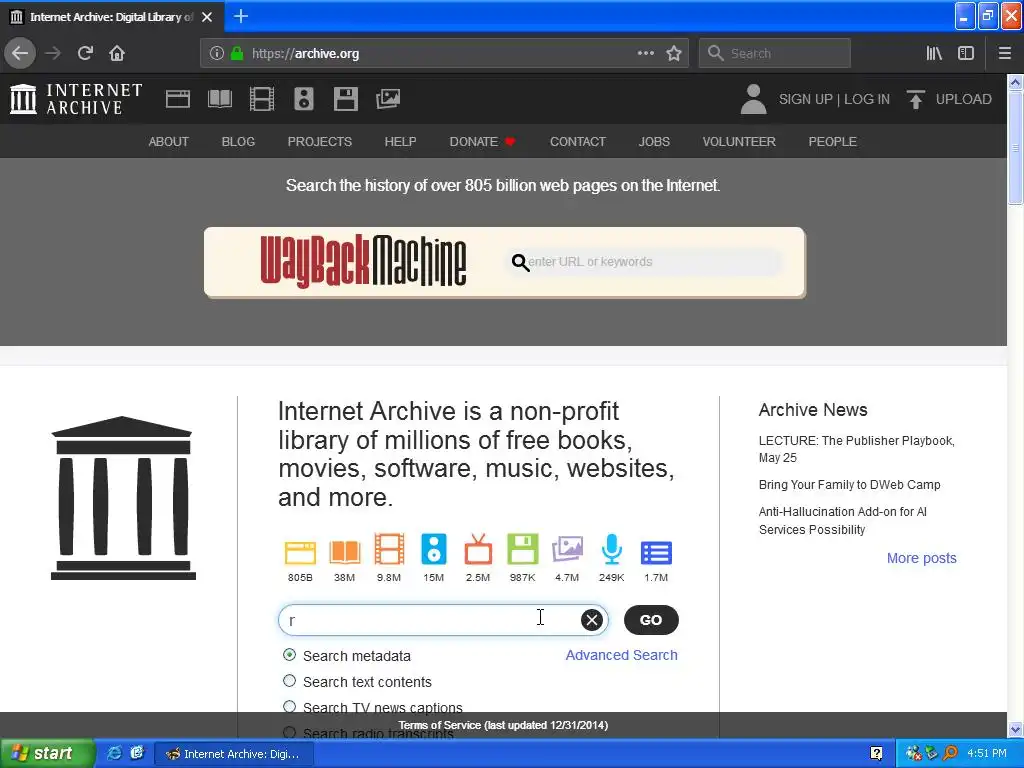Open the HELP menu item
The height and width of the screenshot is (768, 1024).
tap(400, 142)
